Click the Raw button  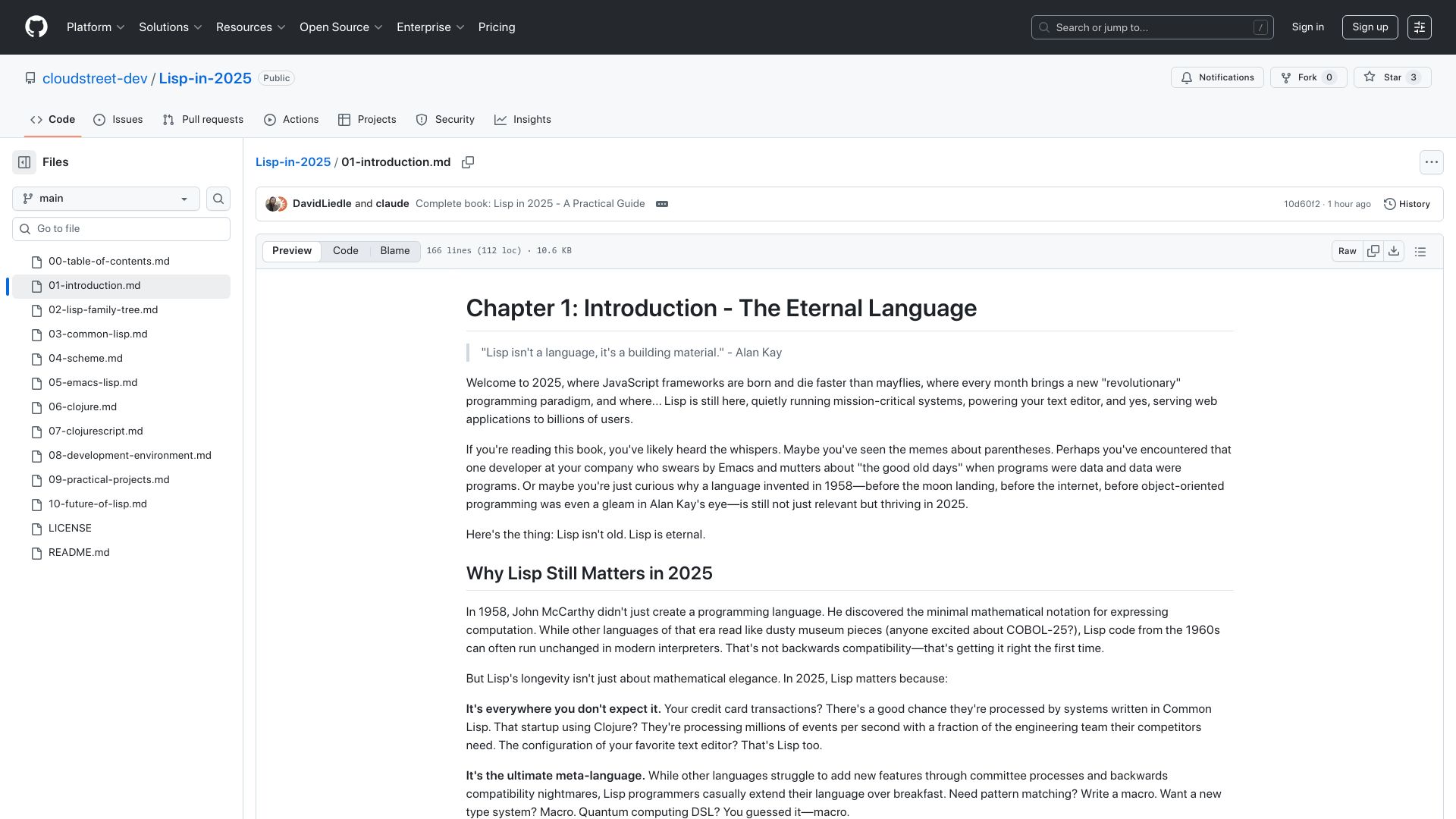1348,251
